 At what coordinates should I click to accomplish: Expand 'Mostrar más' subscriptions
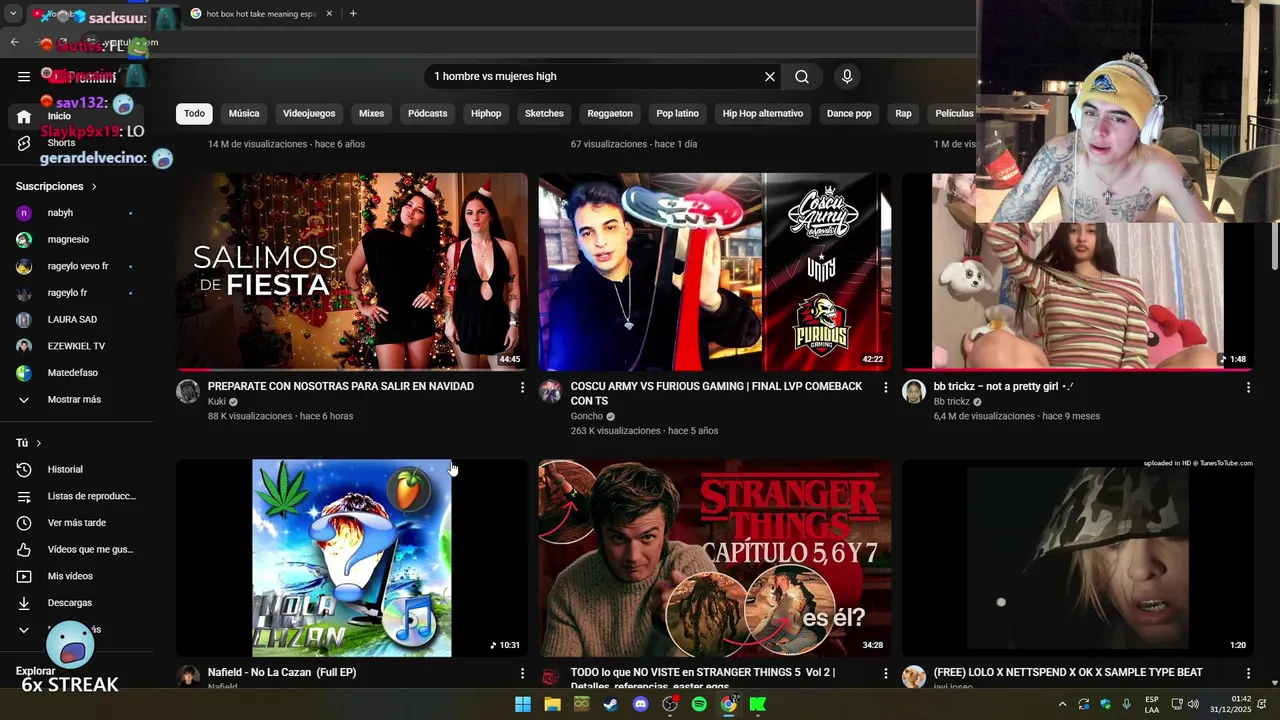click(x=76, y=399)
